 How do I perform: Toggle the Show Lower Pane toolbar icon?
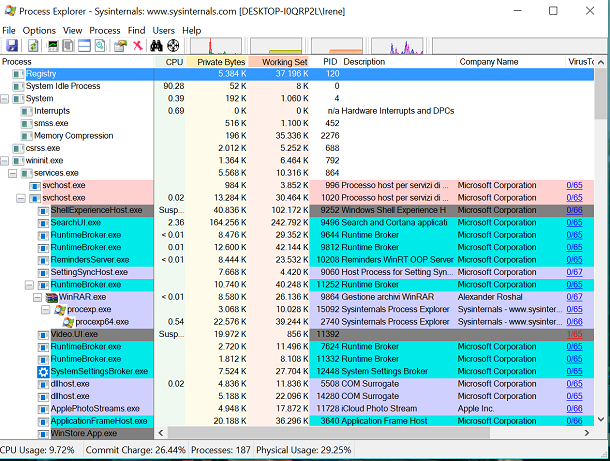pyautogui.click(x=84, y=46)
